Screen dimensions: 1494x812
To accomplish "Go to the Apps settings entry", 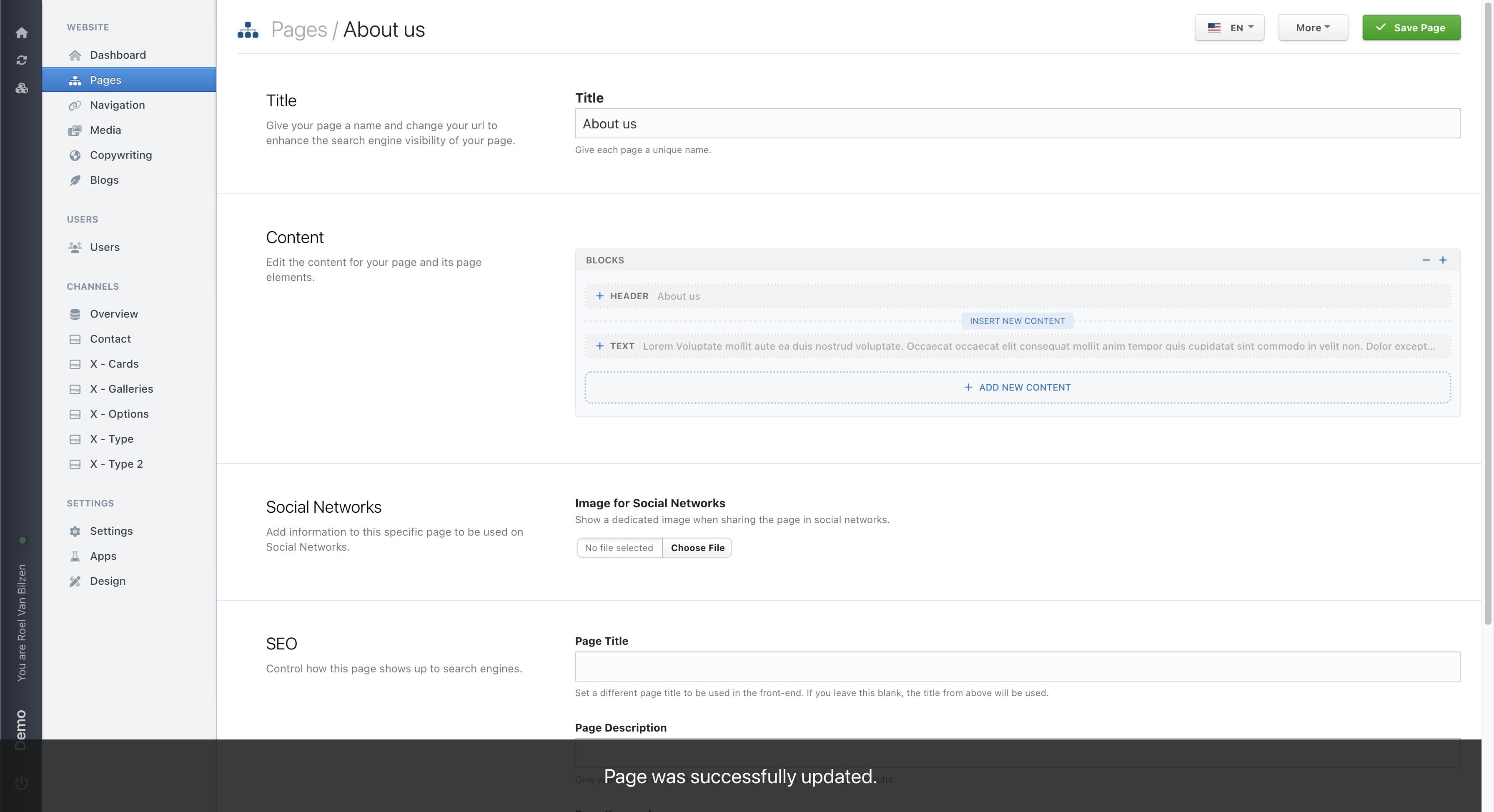I will [x=103, y=556].
